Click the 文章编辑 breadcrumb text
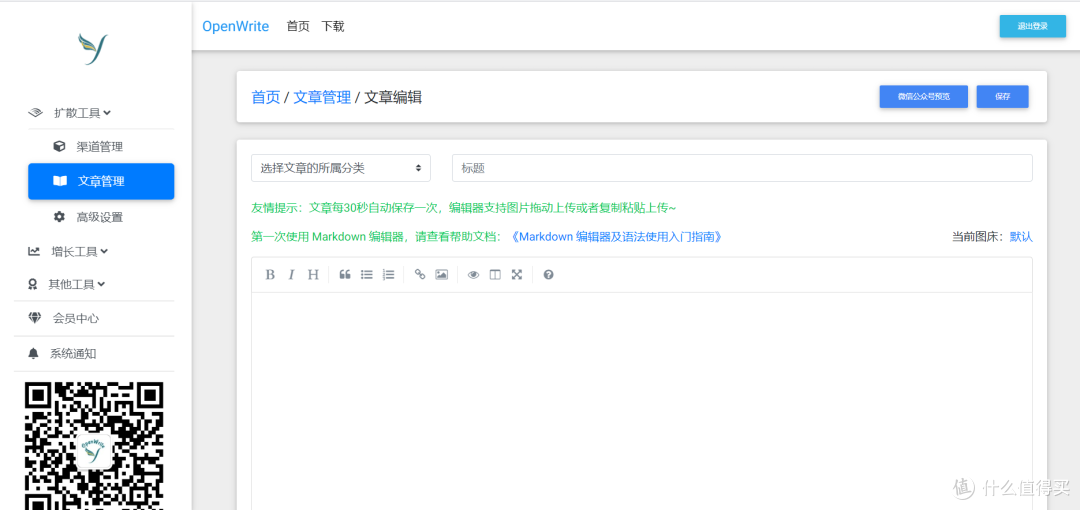Image resolution: width=1080 pixels, height=510 pixels. click(393, 97)
